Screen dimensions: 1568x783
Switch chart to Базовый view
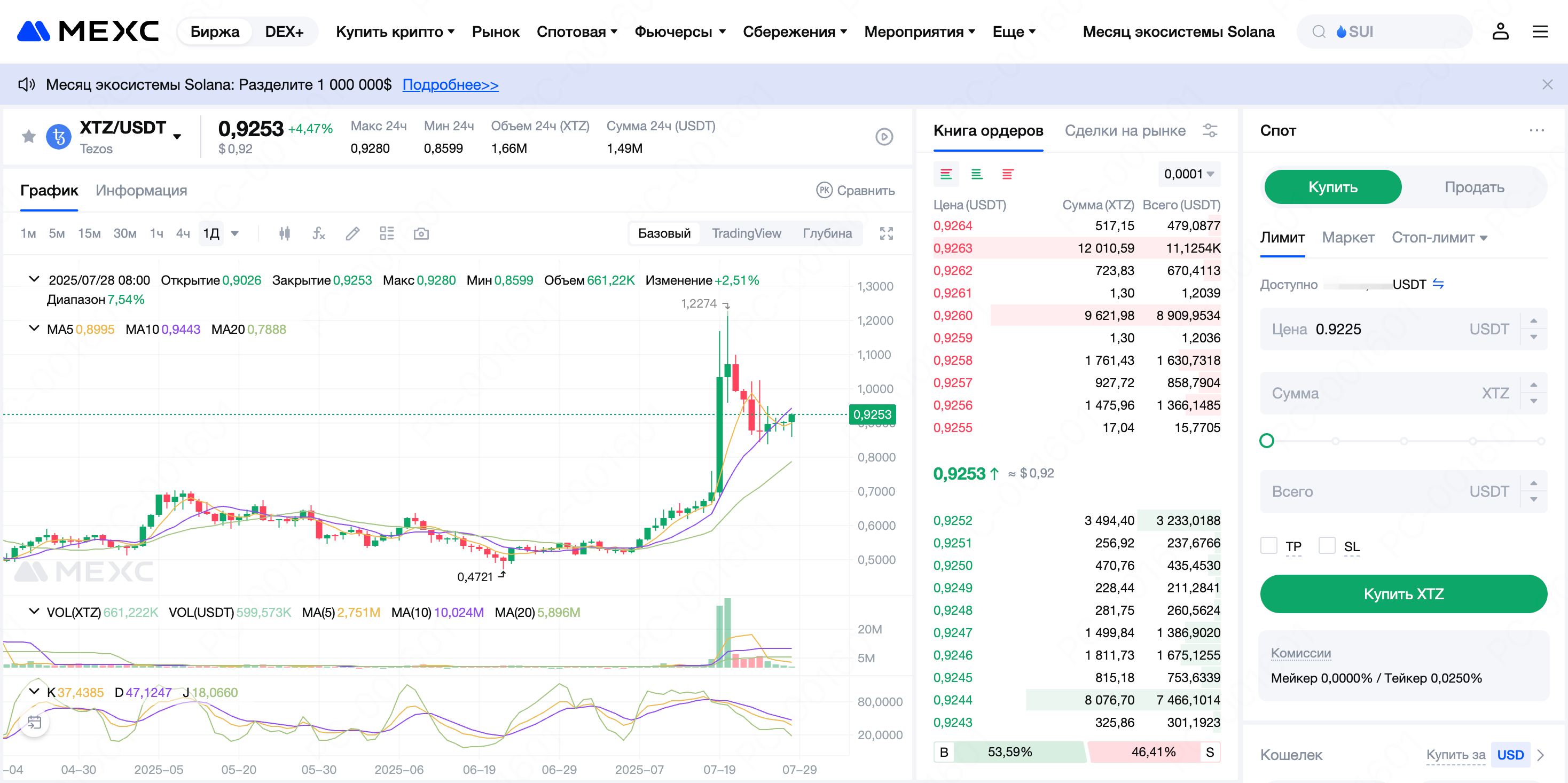[x=664, y=233]
